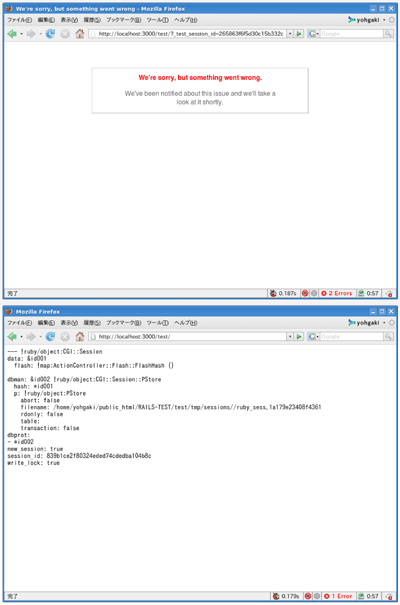This screenshot has width=400, height=605.
Task: Click Forward arrow in bottom Firefox window
Action: (31, 337)
